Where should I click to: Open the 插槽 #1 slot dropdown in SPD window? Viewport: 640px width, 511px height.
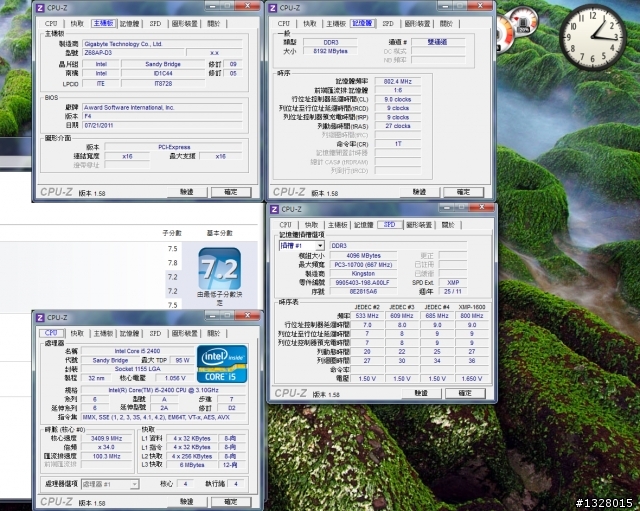tap(302, 245)
